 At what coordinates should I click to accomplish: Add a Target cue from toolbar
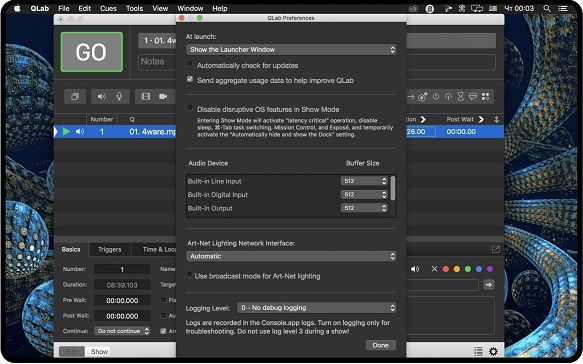click(423, 97)
